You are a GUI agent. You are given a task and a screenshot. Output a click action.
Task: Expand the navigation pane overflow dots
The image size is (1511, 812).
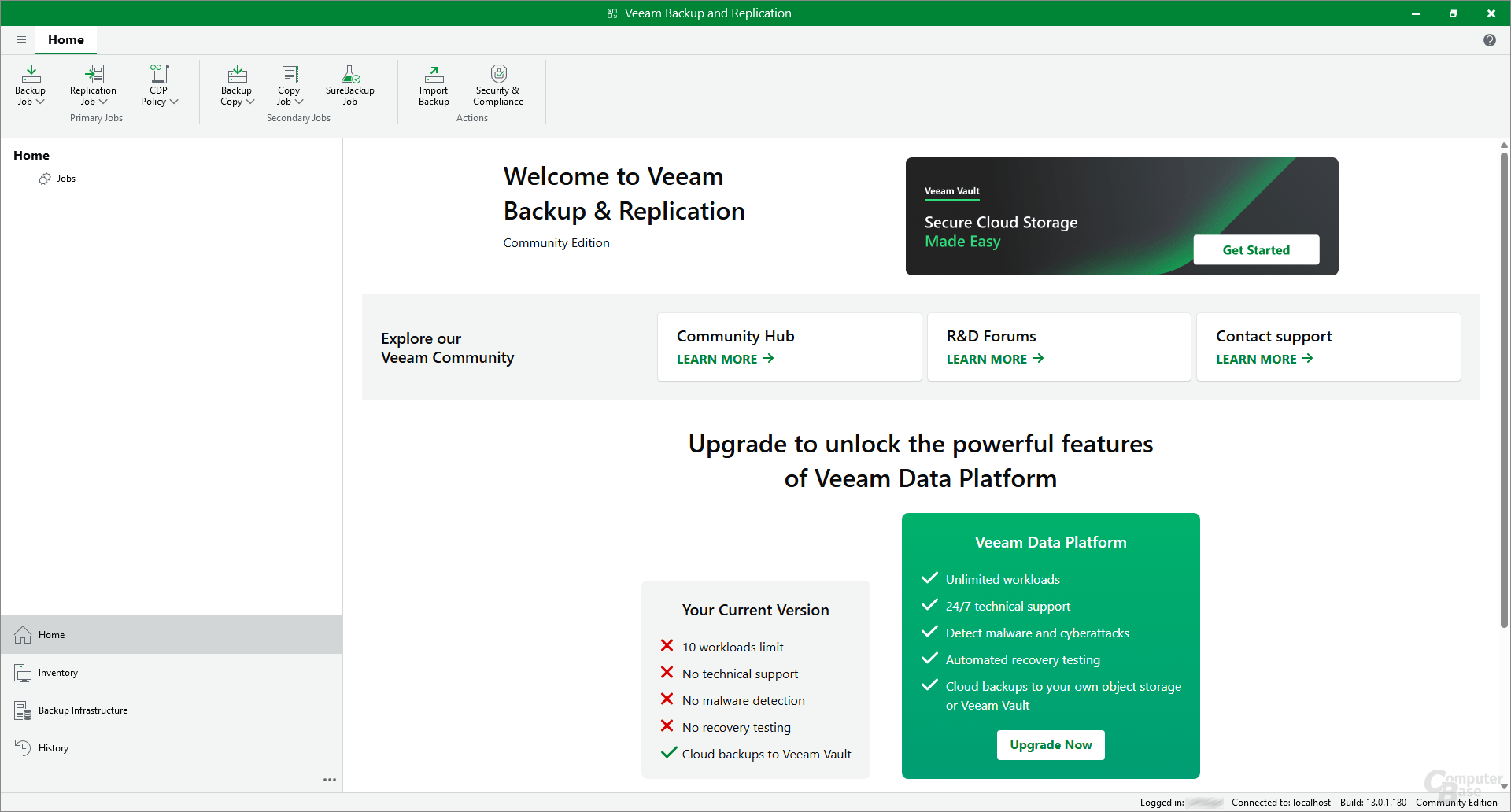(329, 780)
